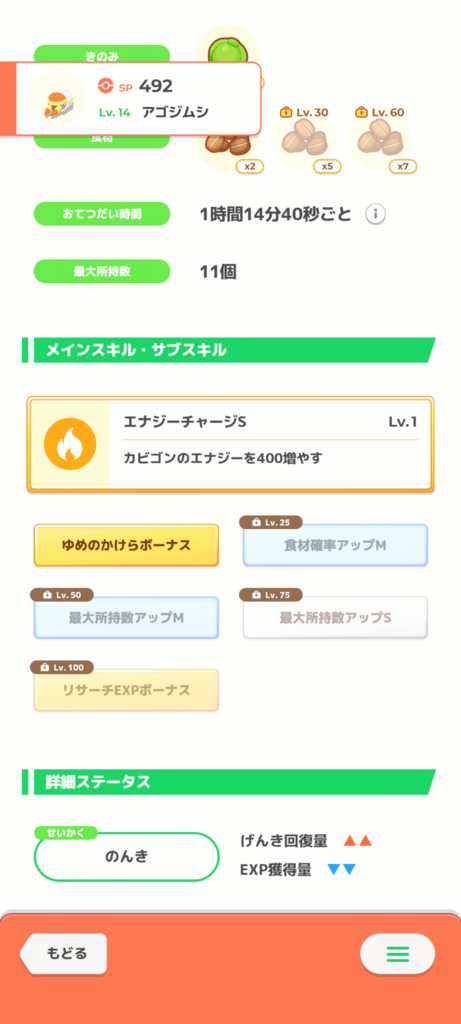461x1024 pixels.
Task: Tap the flame main skill icon
Action: point(70,444)
